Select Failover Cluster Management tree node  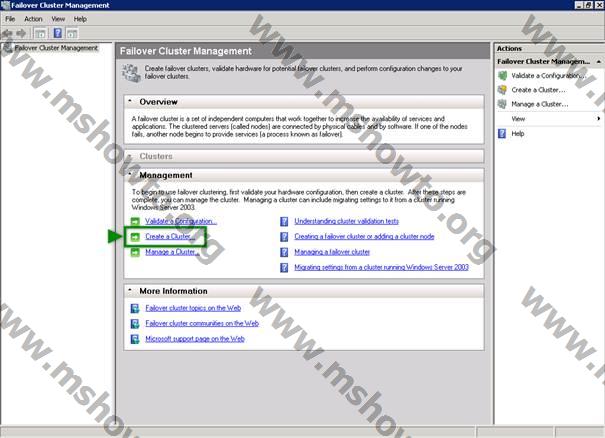pyautogui.click(x=56, y=48)
